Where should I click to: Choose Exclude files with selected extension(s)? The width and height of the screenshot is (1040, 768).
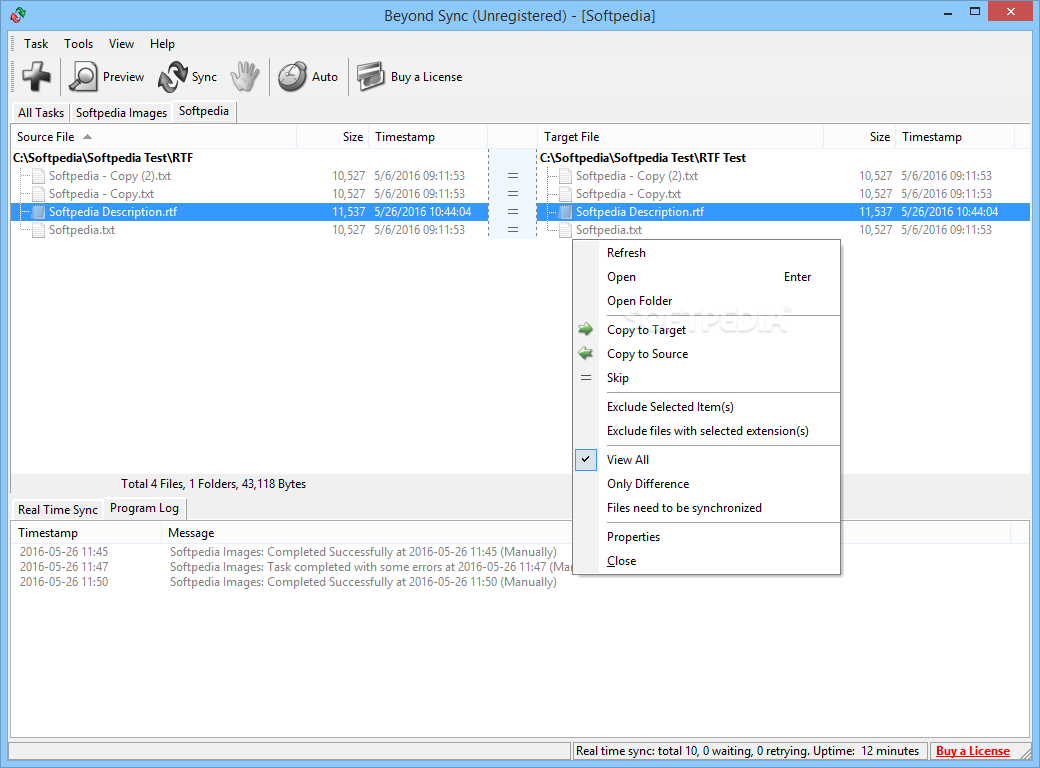click(707, 430)
